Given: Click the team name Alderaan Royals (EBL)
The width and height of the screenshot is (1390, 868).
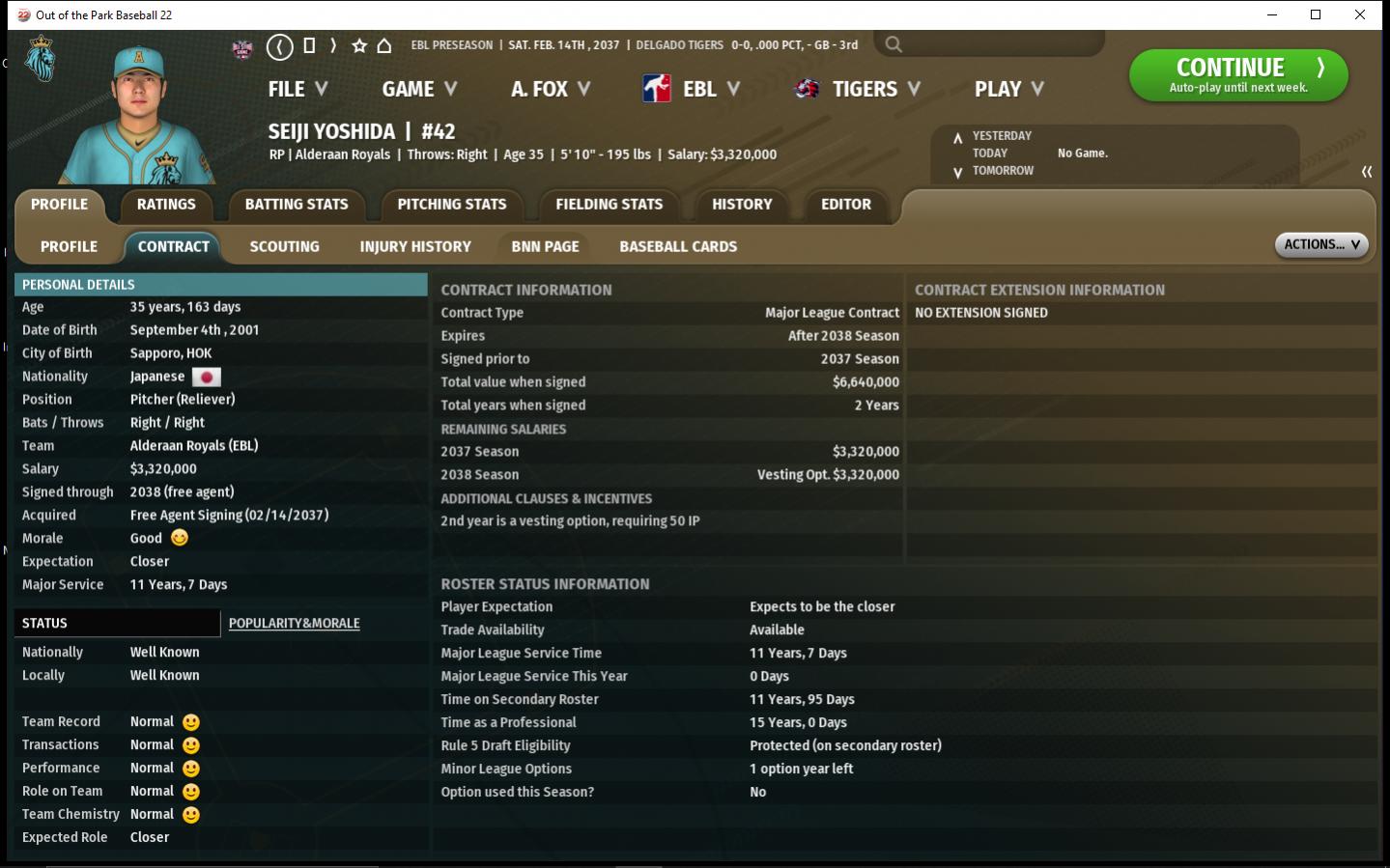Looking at the screenshot, I should (x=194, y=446).
